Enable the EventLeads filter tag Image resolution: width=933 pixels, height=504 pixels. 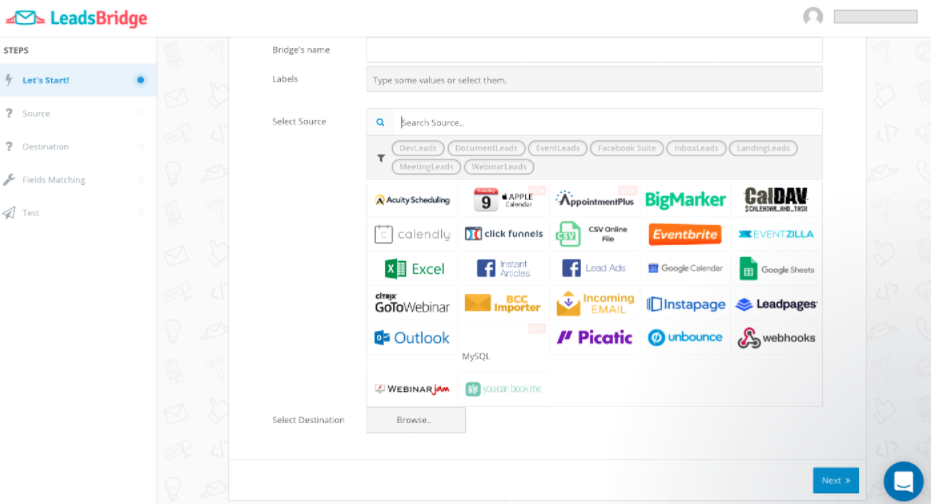coord(557,148)
